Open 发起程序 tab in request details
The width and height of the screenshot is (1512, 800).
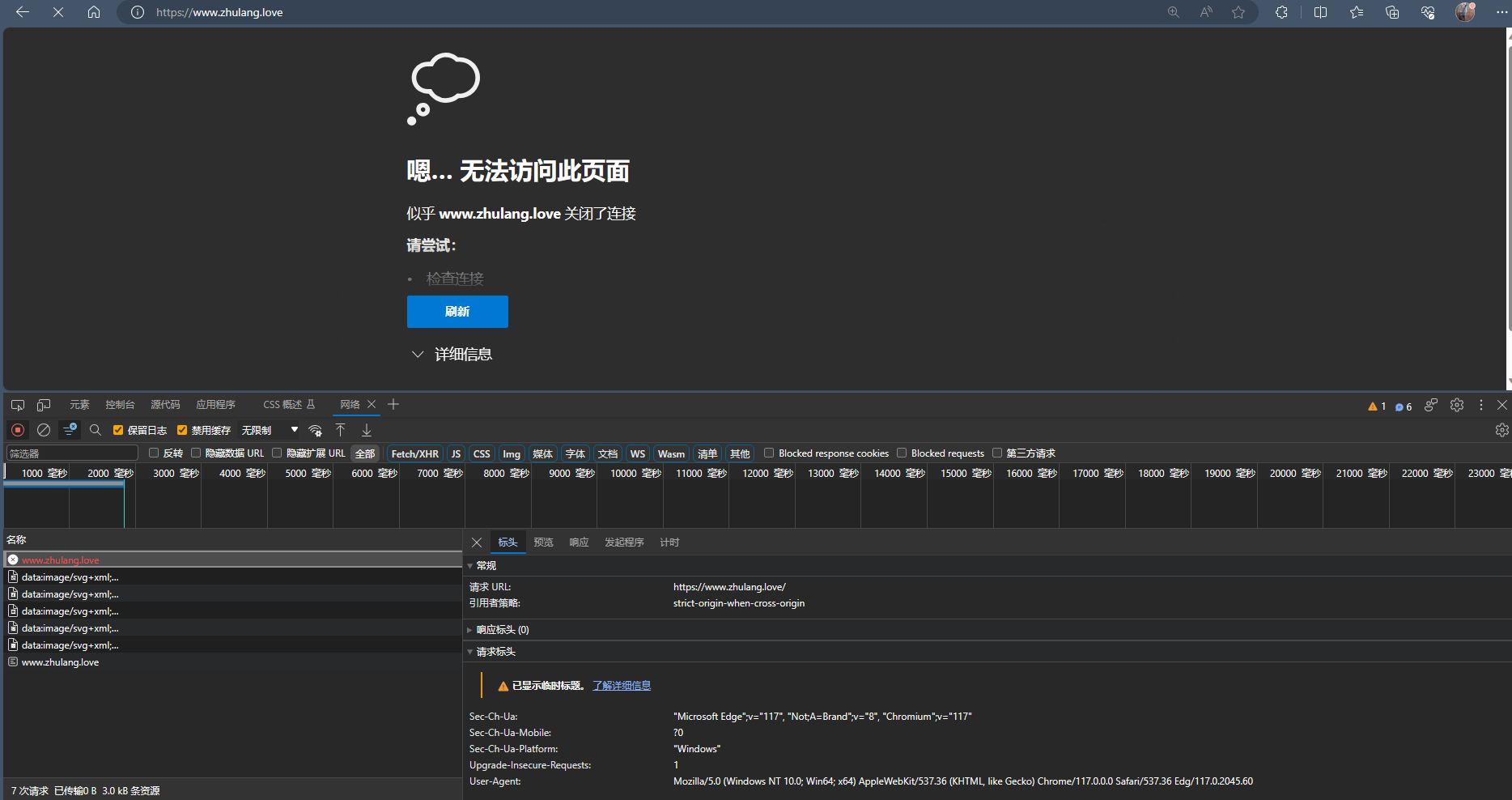624,543
